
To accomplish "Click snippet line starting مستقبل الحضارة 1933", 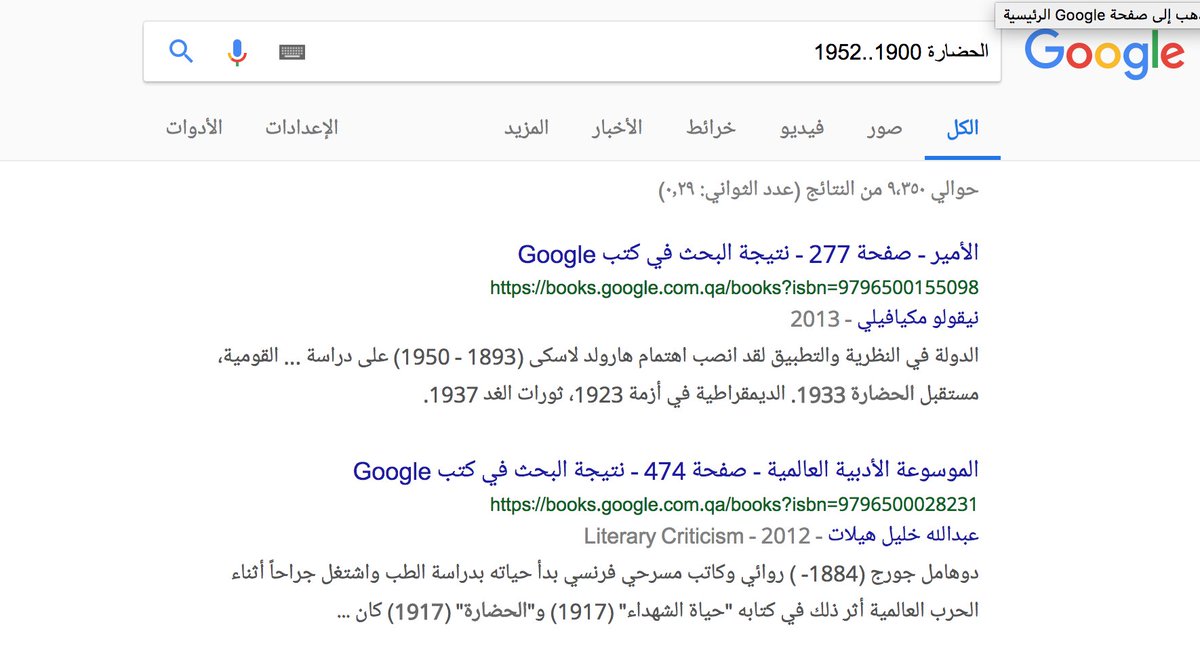I will tap(701, 394).
